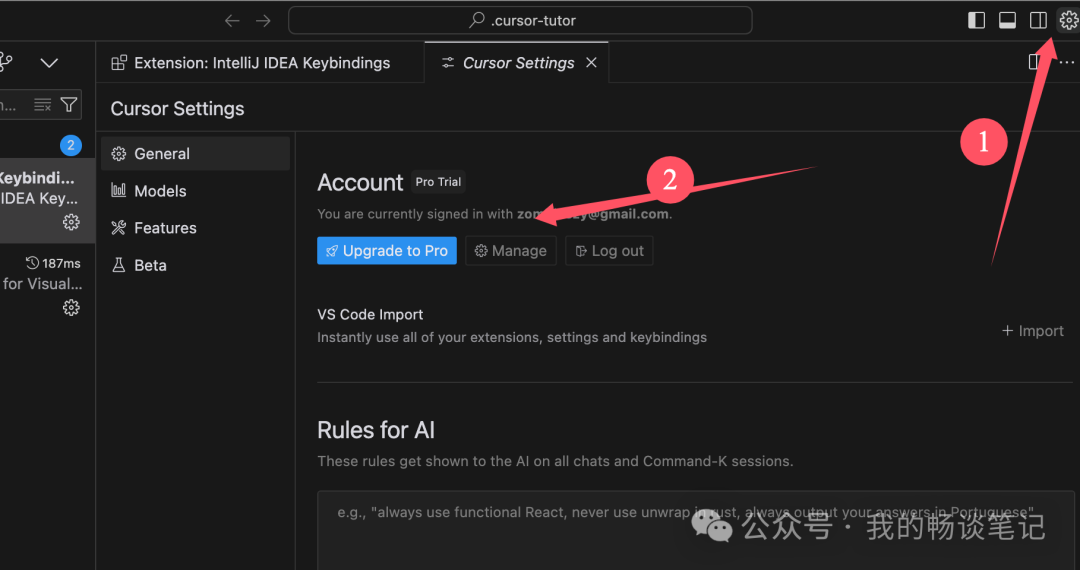This screenshot has width=1080, height=570.
Task: Go back with the left arrow
Action: tap(232, 21)
